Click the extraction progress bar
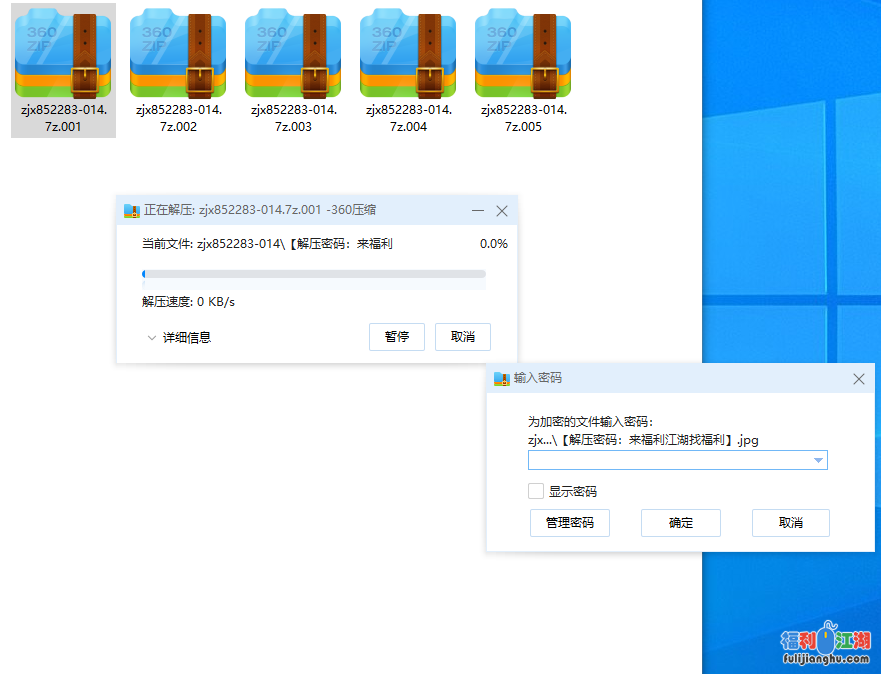Image resolution: width=881 pixels, height=674 pixels. (x=314, y=274)
